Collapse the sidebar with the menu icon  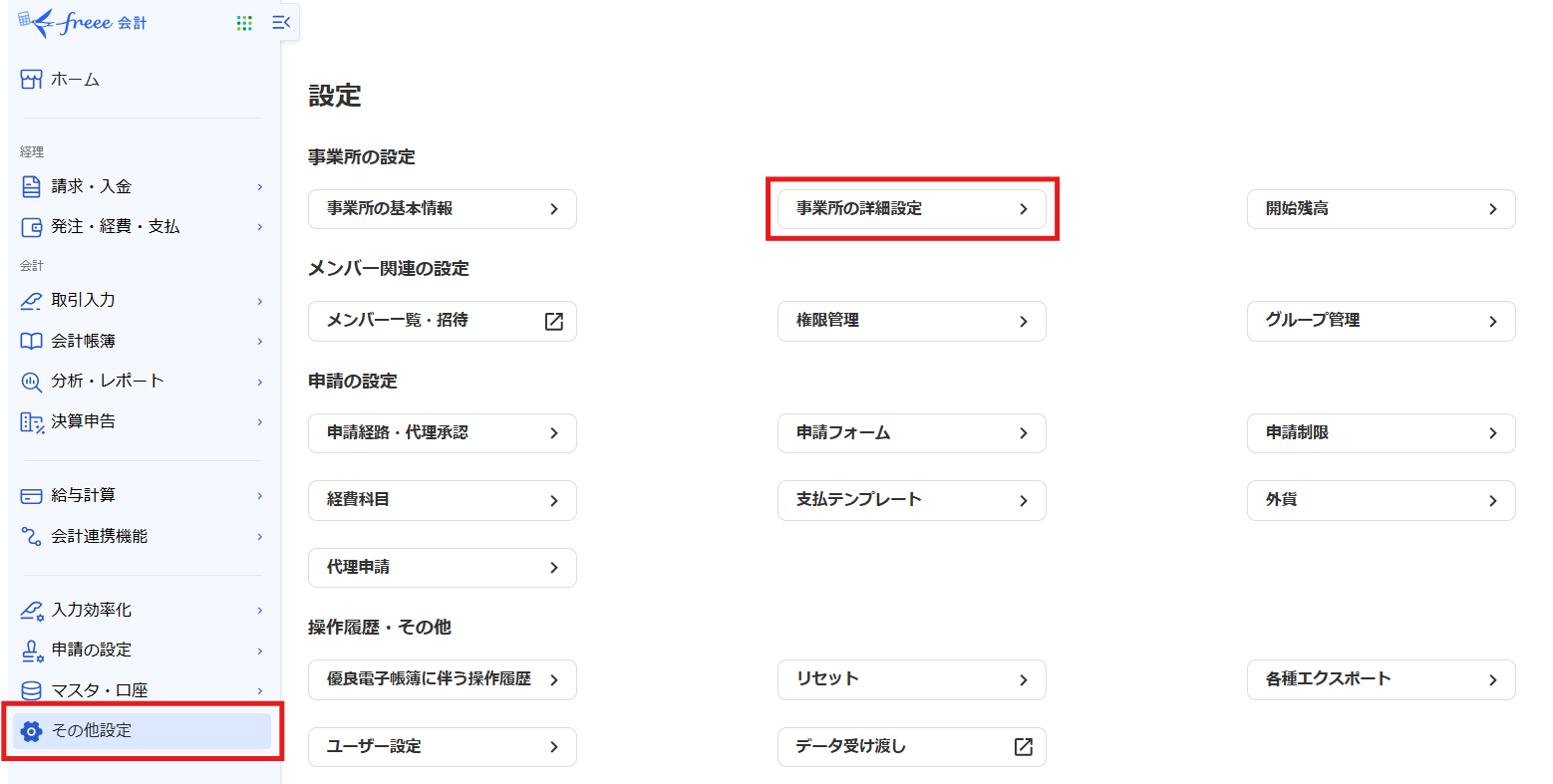(x=281, y=22)
